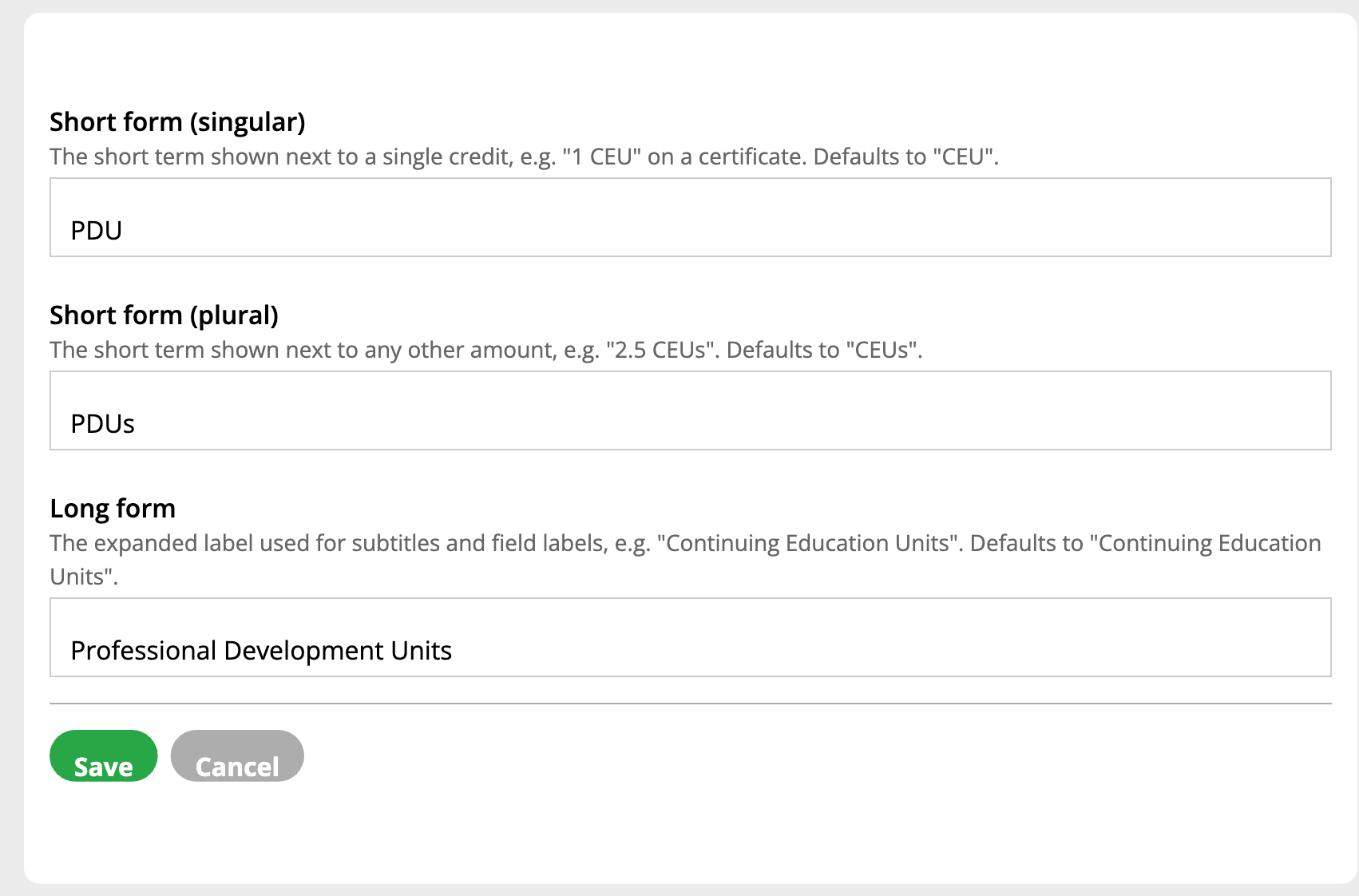This screenshot has width=1359, height=896.
Task: Click the singular description mentioning "1 CEU"
Action: tap(524, 157)
